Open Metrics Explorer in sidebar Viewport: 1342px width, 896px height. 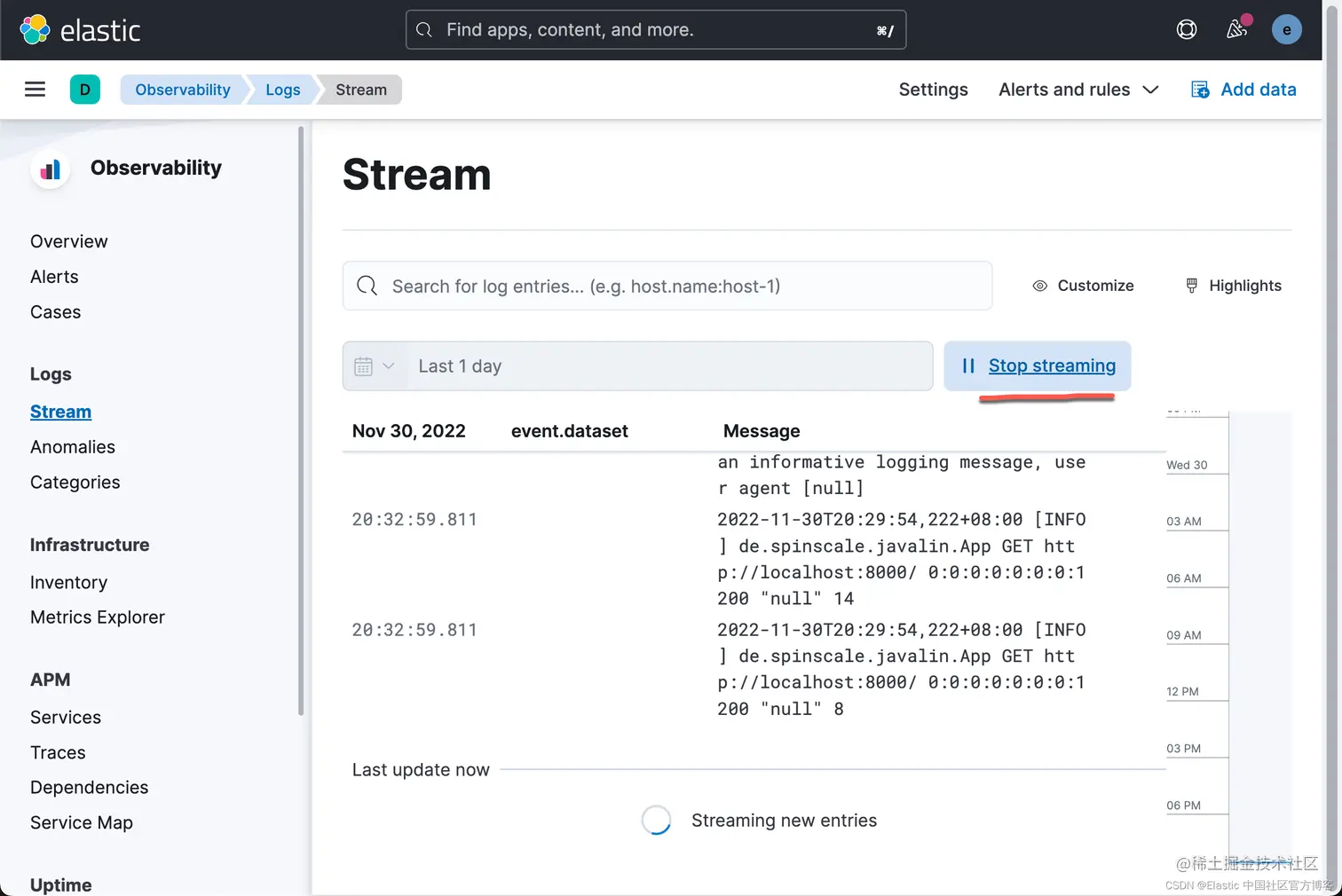pos(98,617)
